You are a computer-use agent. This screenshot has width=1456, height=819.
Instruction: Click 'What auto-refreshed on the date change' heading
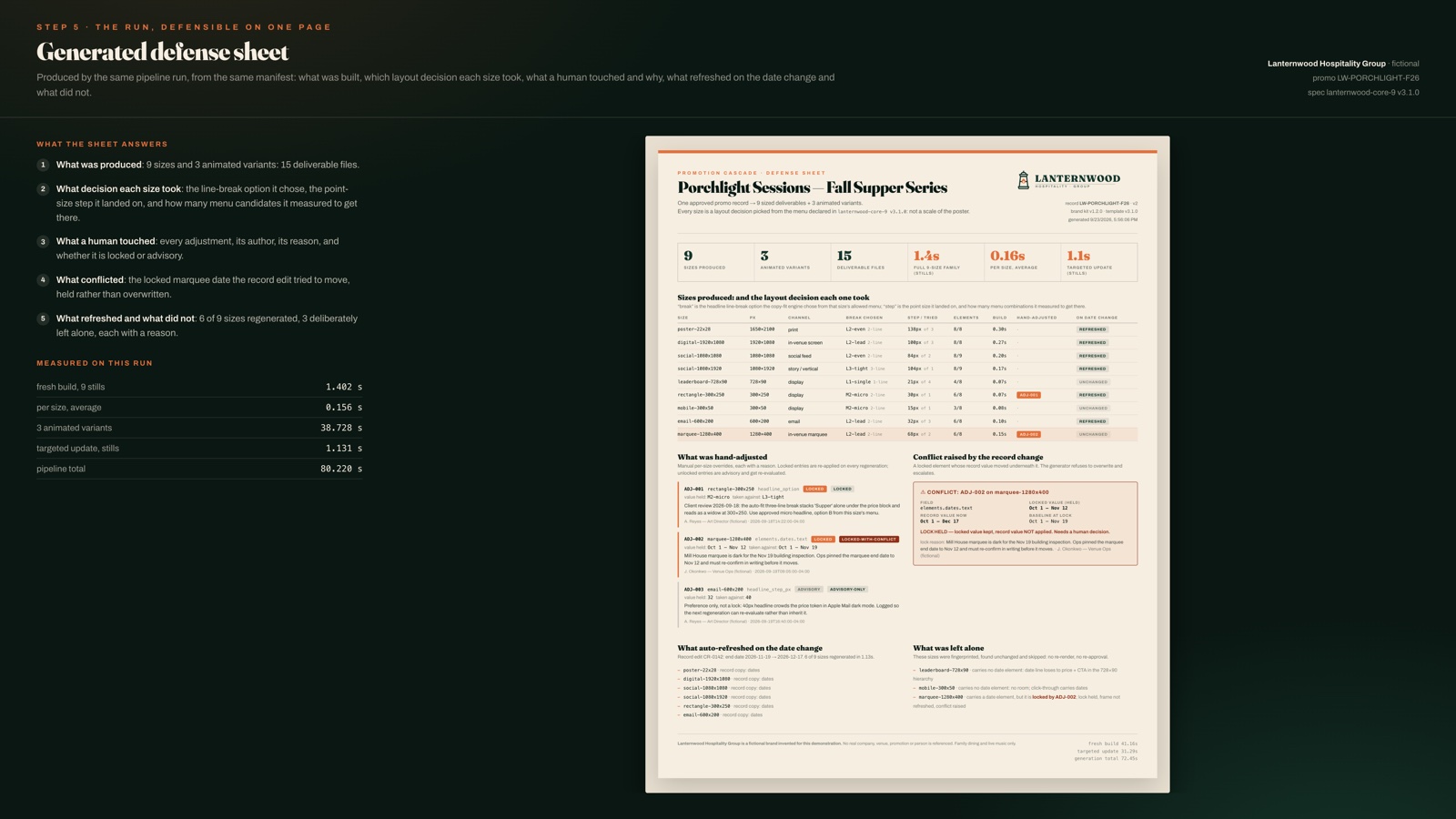pyautogui.click(x=750, y=648)
